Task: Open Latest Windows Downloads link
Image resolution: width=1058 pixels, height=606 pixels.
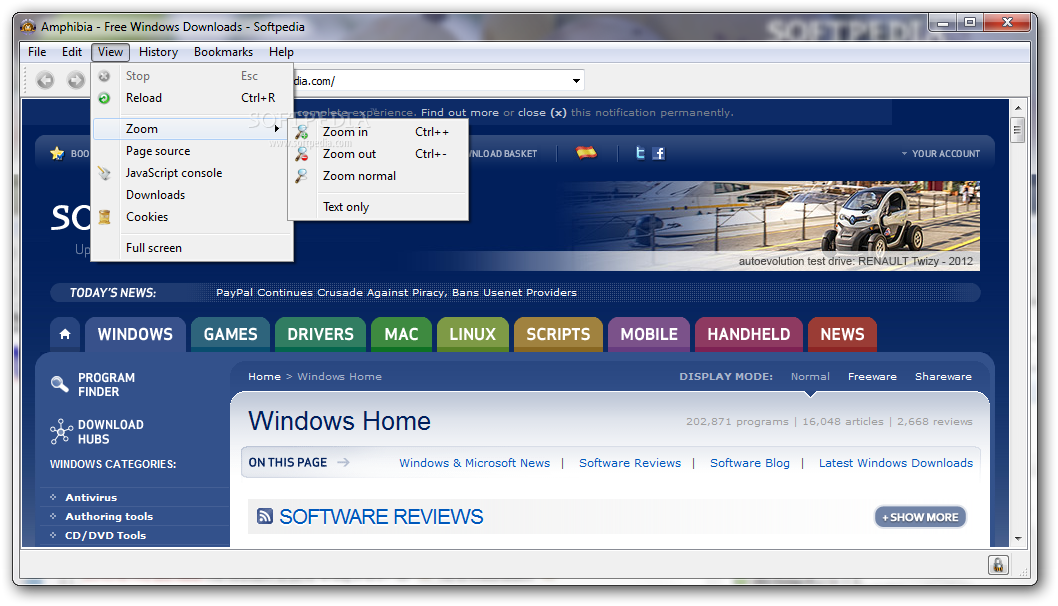Action: coord(896,463)
